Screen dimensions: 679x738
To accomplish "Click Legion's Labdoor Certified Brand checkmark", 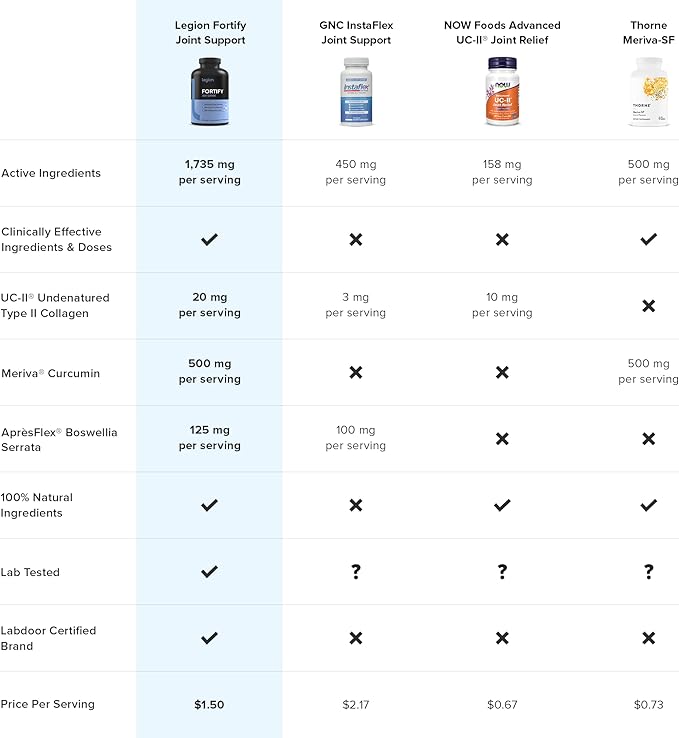I will pyautogui.click(x=209, y=638).
